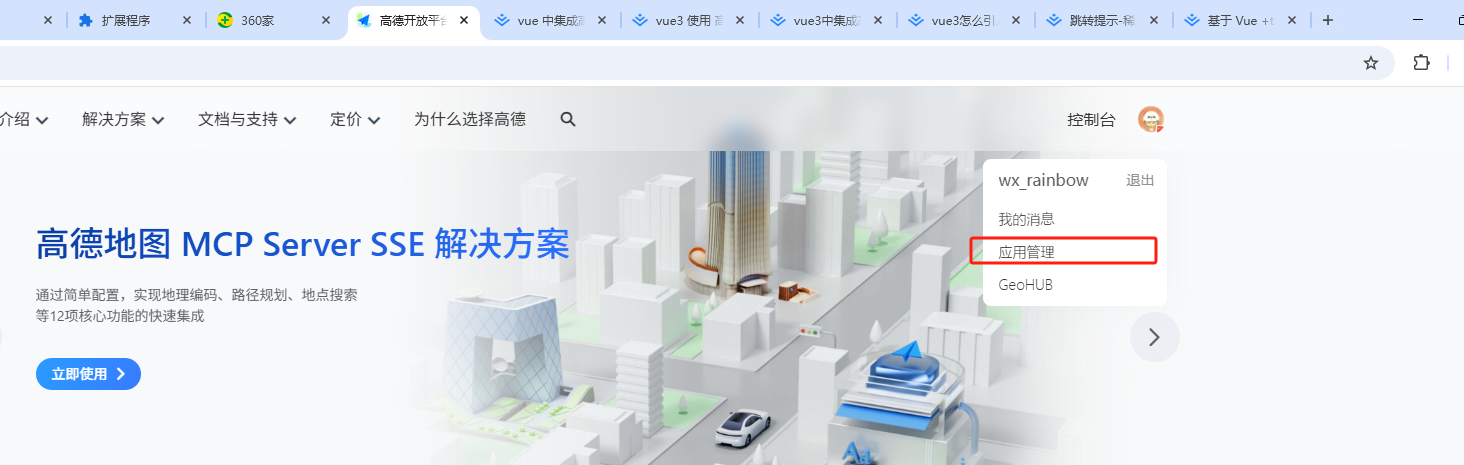This screenshot has height=465, width=1464.
Task: Open the 扩展程序 browser tab
Action: (x=135, y=20)
